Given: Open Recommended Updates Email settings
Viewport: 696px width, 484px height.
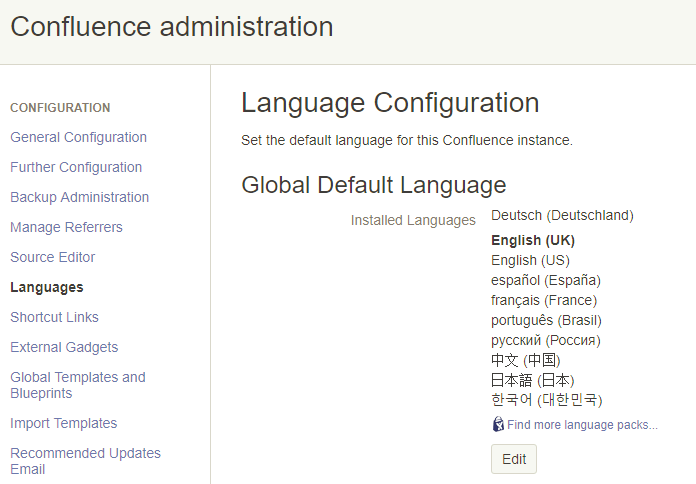Looking at the screenshot, I should pyautogui.click(x=85, y=461).
